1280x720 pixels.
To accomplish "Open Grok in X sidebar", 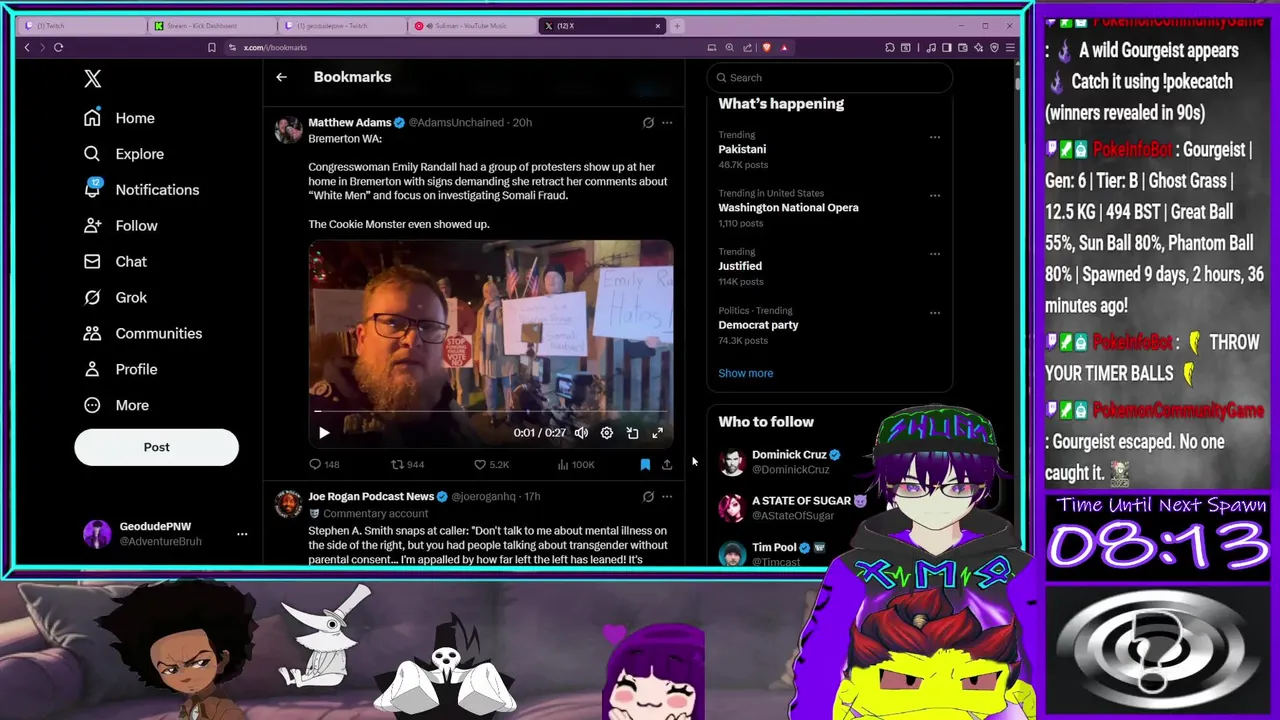I will click(x=115, y=298).
